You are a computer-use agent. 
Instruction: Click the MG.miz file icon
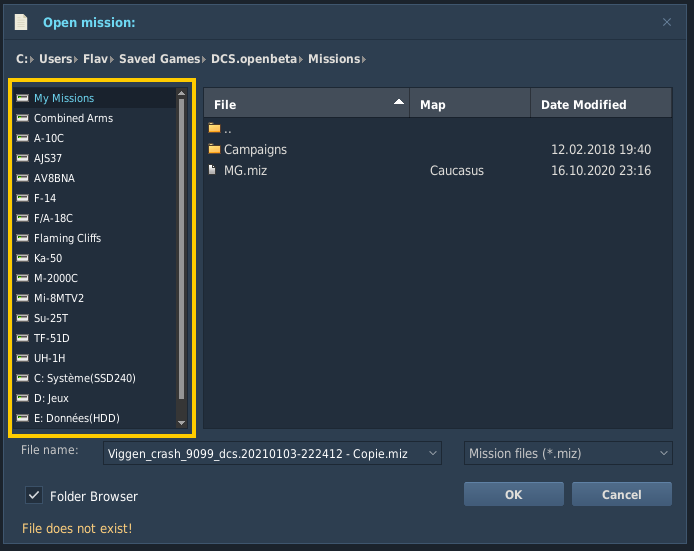(x=212, y=170)
